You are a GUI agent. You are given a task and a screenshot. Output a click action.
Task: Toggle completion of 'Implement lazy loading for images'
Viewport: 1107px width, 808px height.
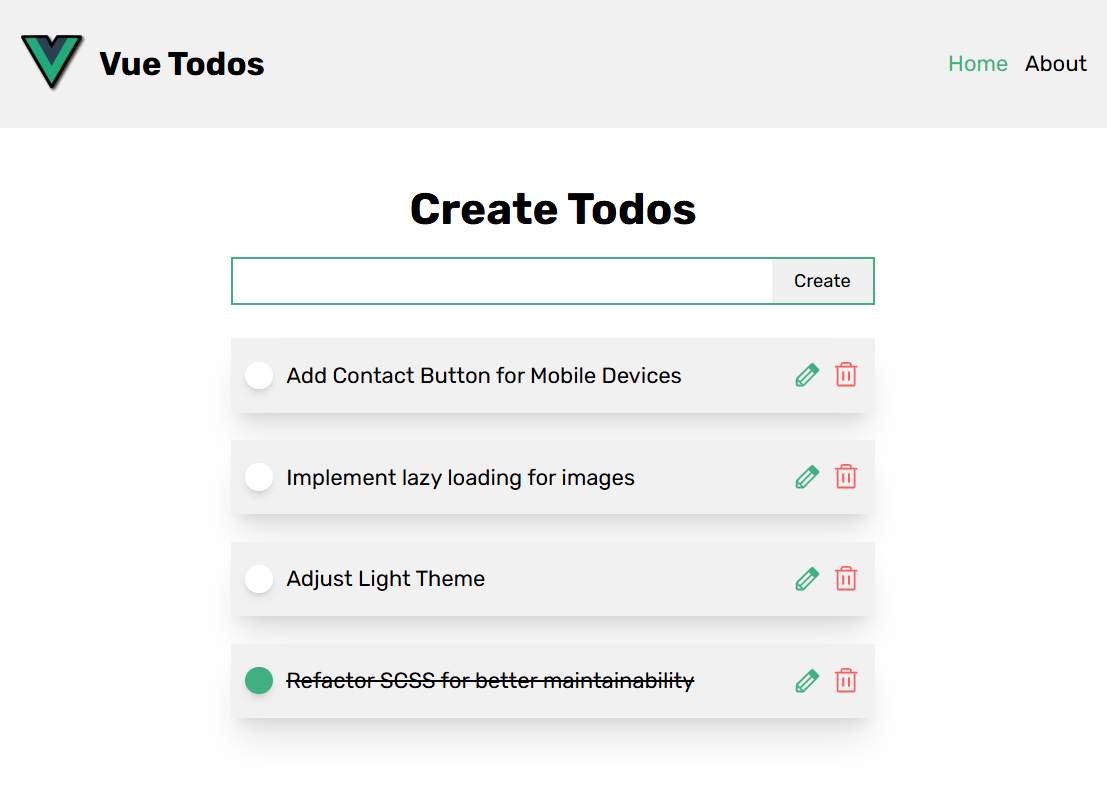tap(259, 477)
